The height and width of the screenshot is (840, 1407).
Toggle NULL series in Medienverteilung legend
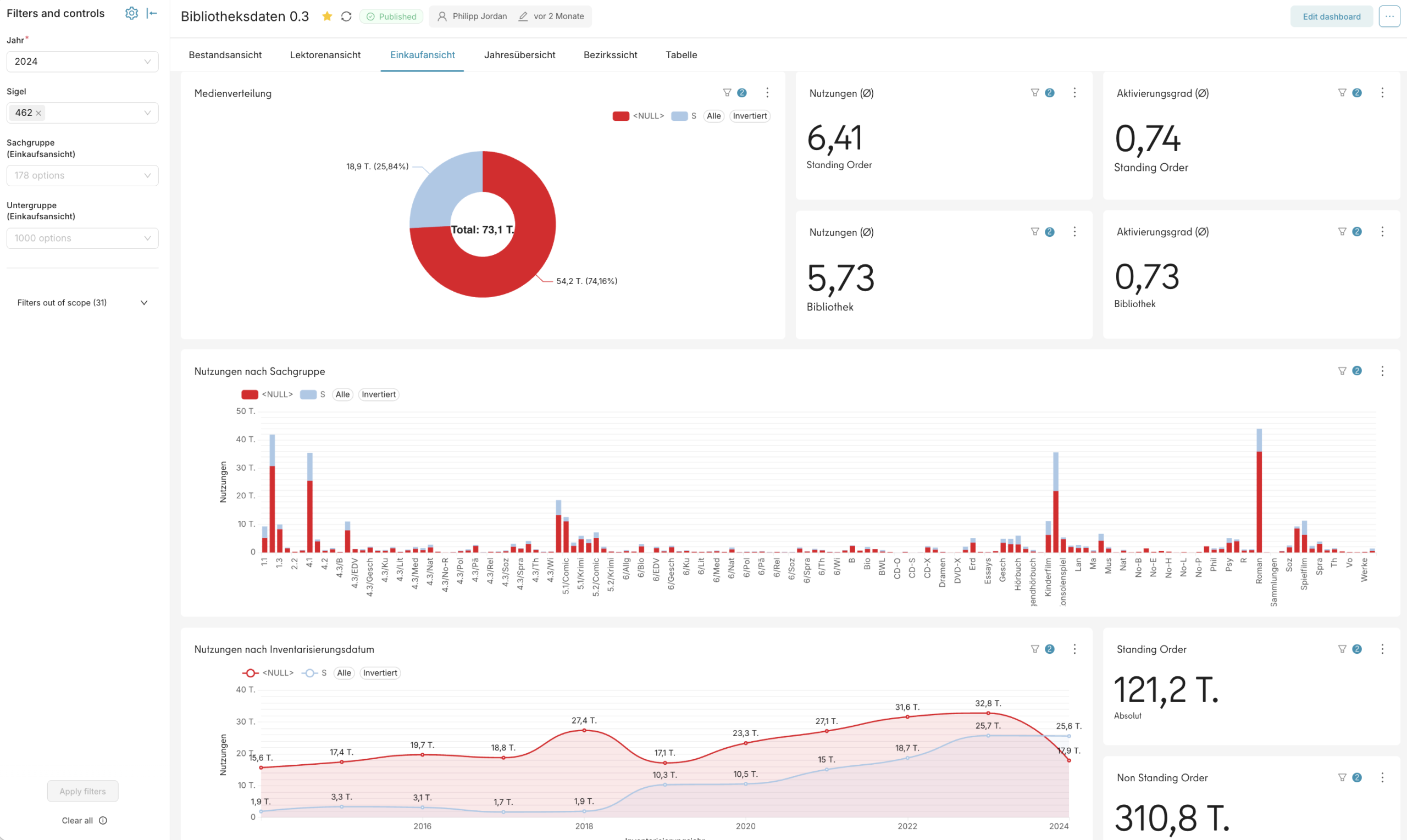tap(638, 116)
